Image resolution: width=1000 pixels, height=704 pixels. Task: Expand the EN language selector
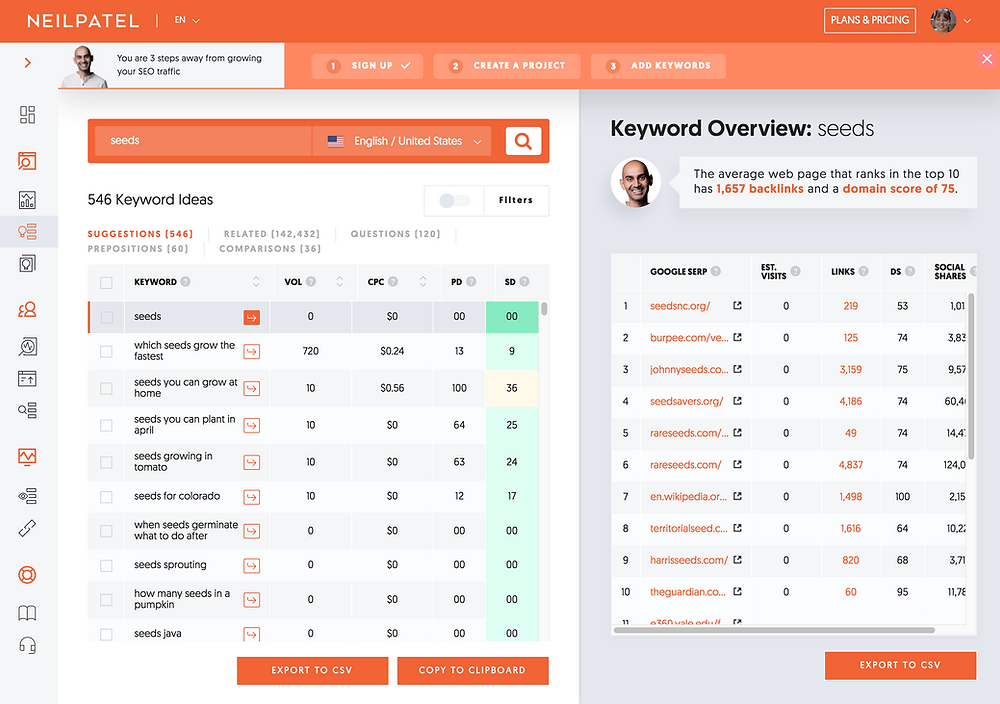tap(187, 20)
